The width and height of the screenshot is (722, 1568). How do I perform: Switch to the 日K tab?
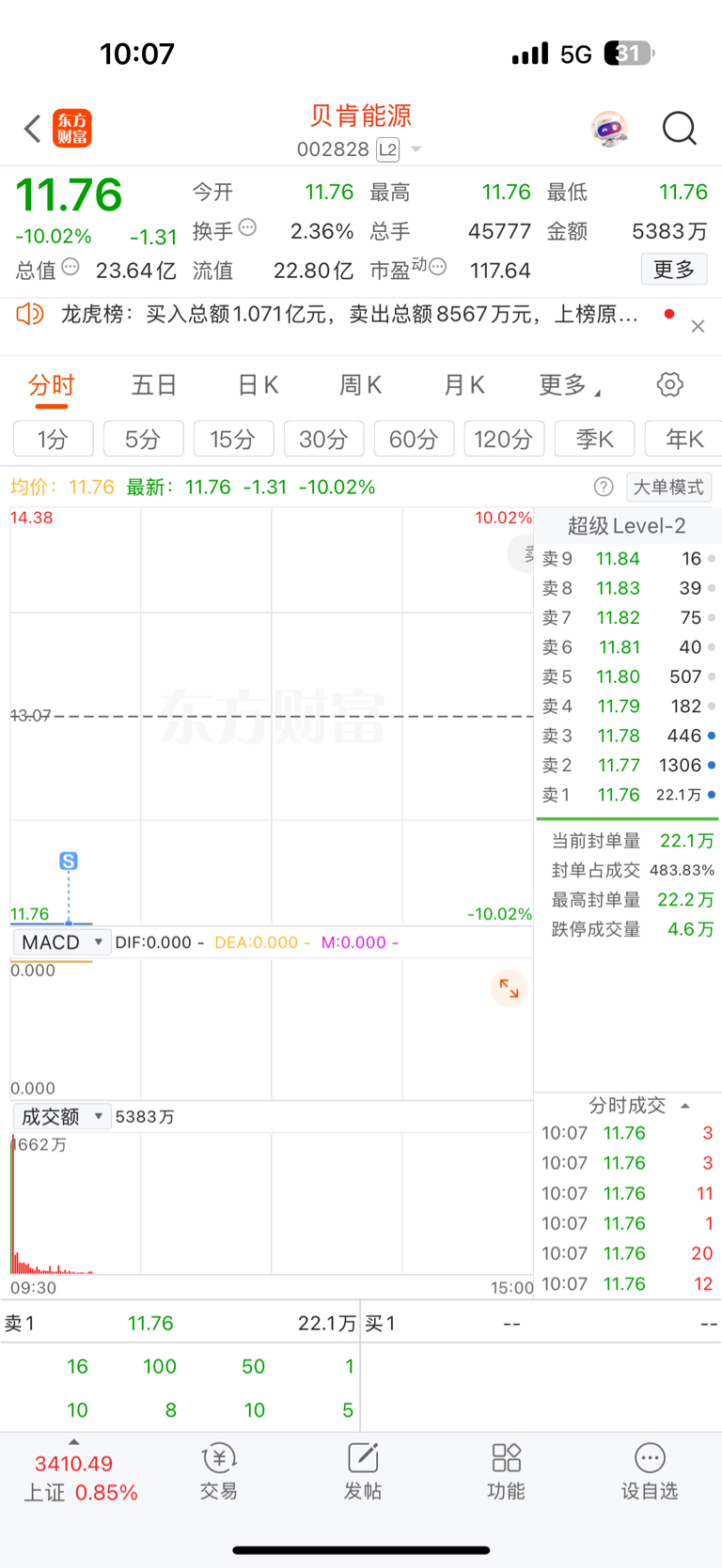pyautogui.click(x=259, y=385)
